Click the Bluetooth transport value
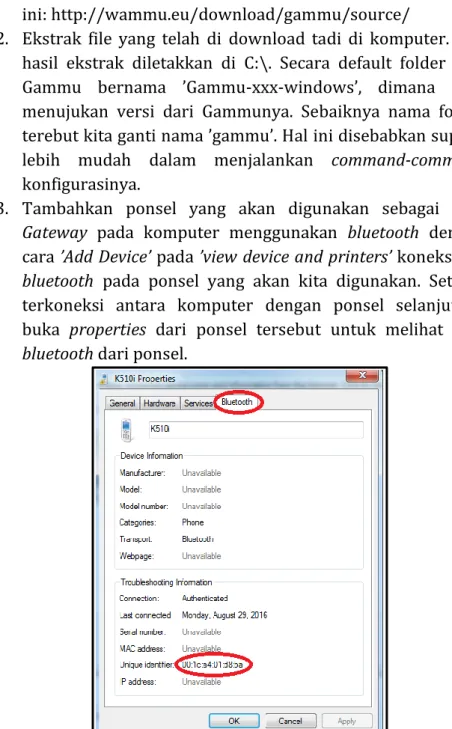The width and height of the screenshot is (452, 729). (x=198, y=539)
